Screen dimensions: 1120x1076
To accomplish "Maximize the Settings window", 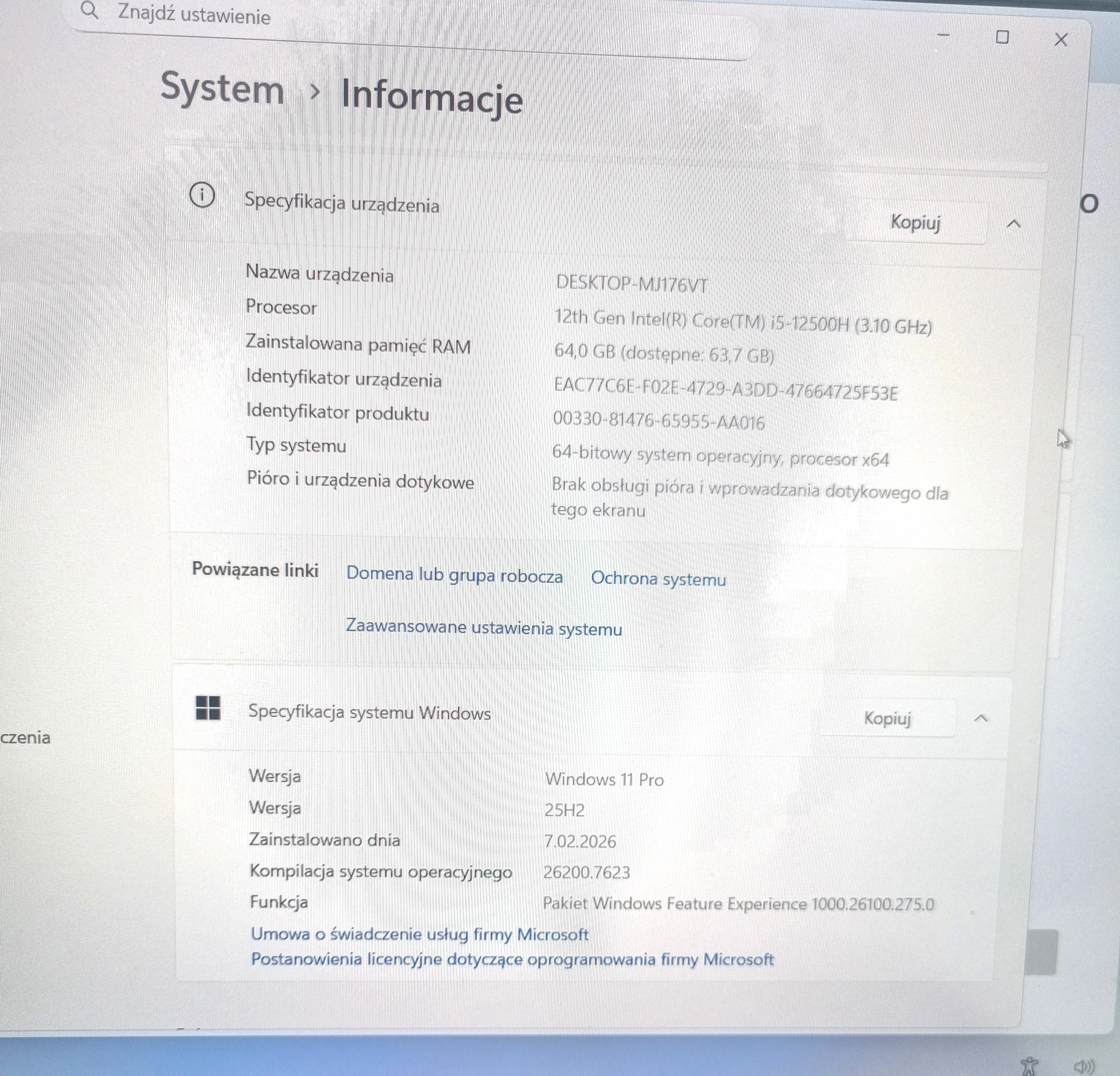I will [x=1002, y=37].
